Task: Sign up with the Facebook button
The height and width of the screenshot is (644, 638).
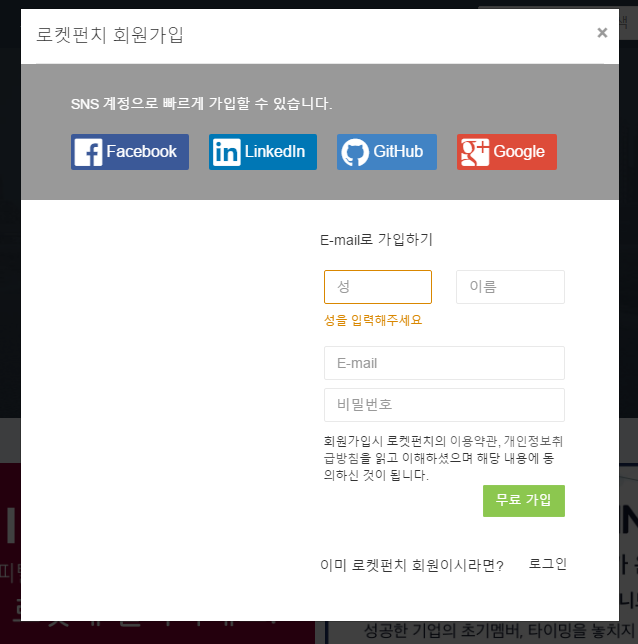Action: [130, 152]
